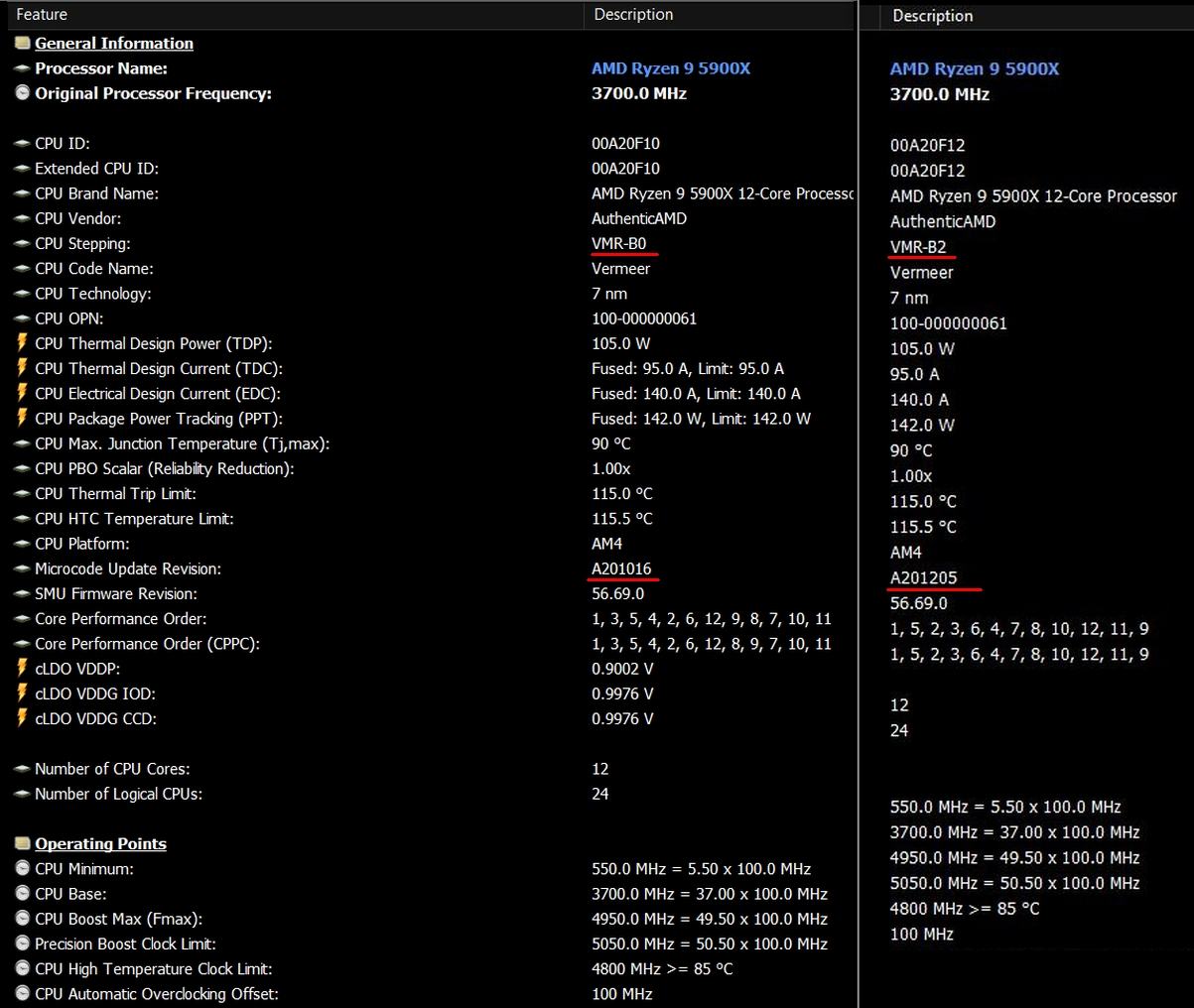Screen dimensions: 1194x1008
Task: Click the 142.0 W value in right panel
Action: (922, 425)
